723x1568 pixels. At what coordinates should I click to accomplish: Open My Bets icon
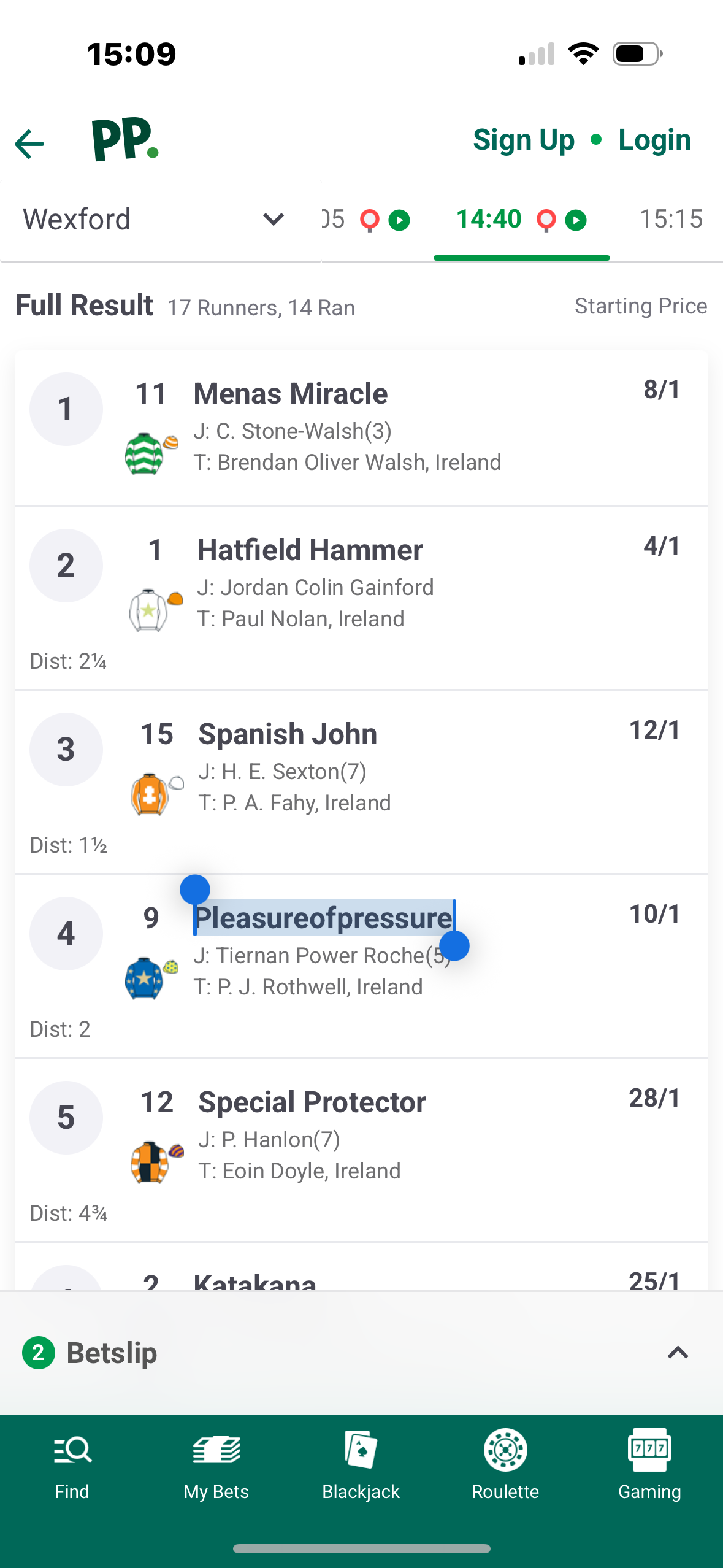(x=216, y=1450)
